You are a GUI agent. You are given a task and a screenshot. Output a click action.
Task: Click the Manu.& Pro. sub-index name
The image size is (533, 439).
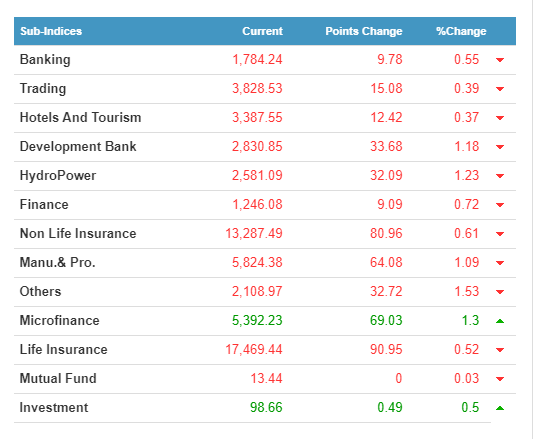point(57,263)
